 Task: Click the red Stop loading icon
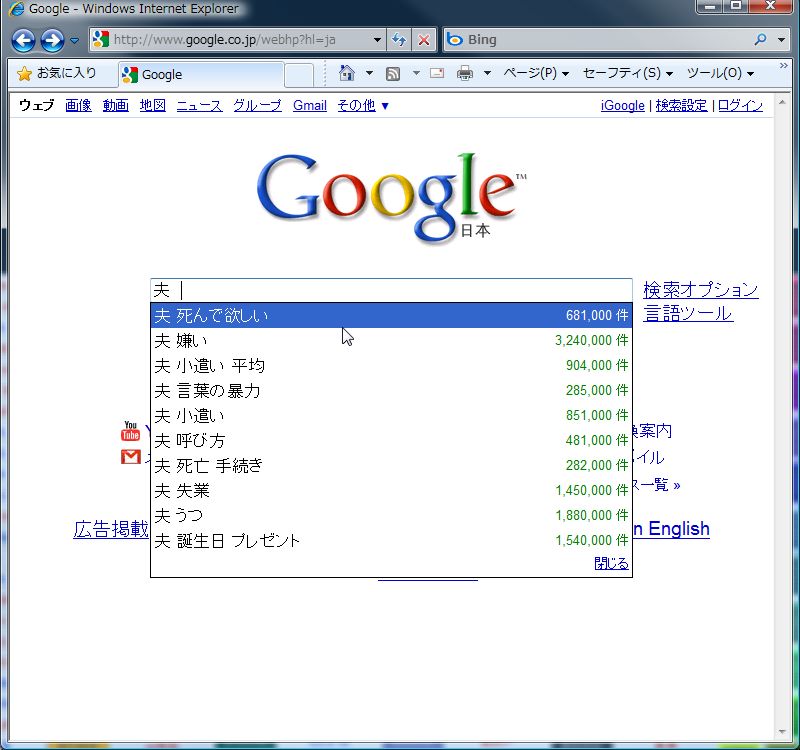424,40
